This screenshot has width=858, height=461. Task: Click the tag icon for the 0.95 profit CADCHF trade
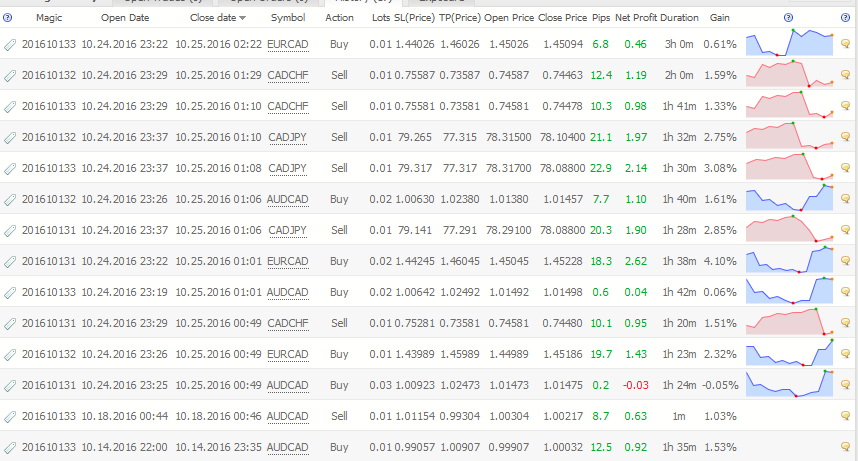(x=10, y=324)
